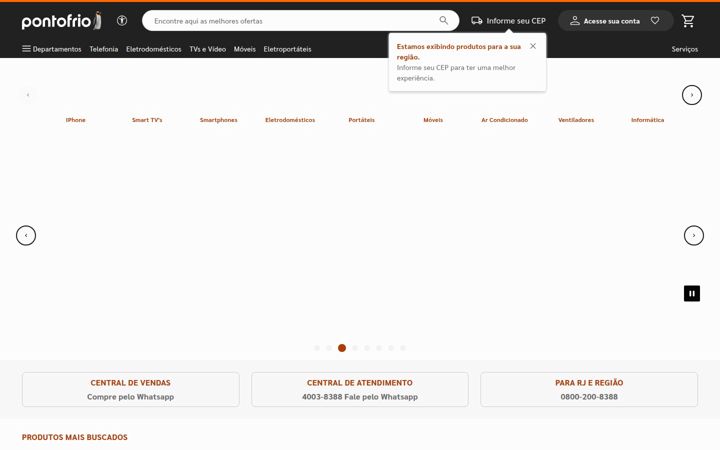Select the first carousel indicator dot

pos(317,348)
